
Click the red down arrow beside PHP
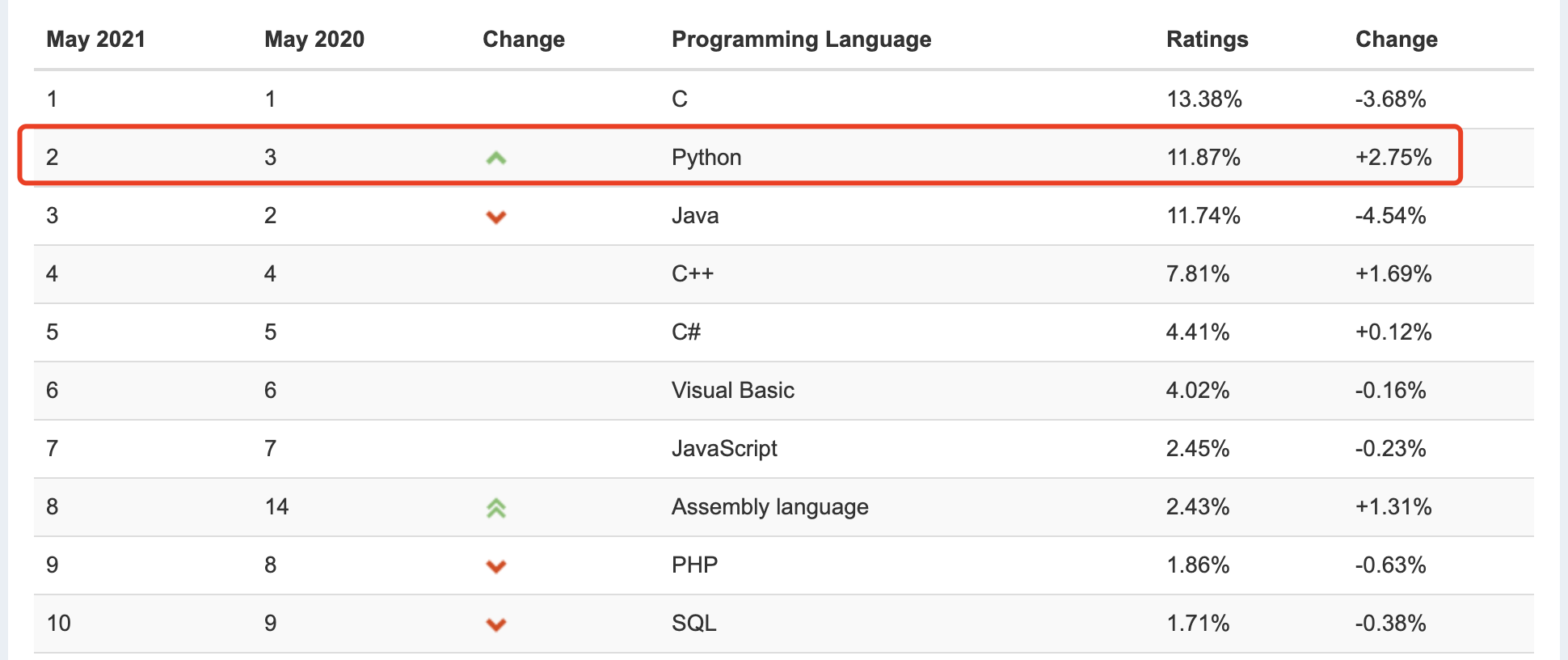click(x=496, y=566)
